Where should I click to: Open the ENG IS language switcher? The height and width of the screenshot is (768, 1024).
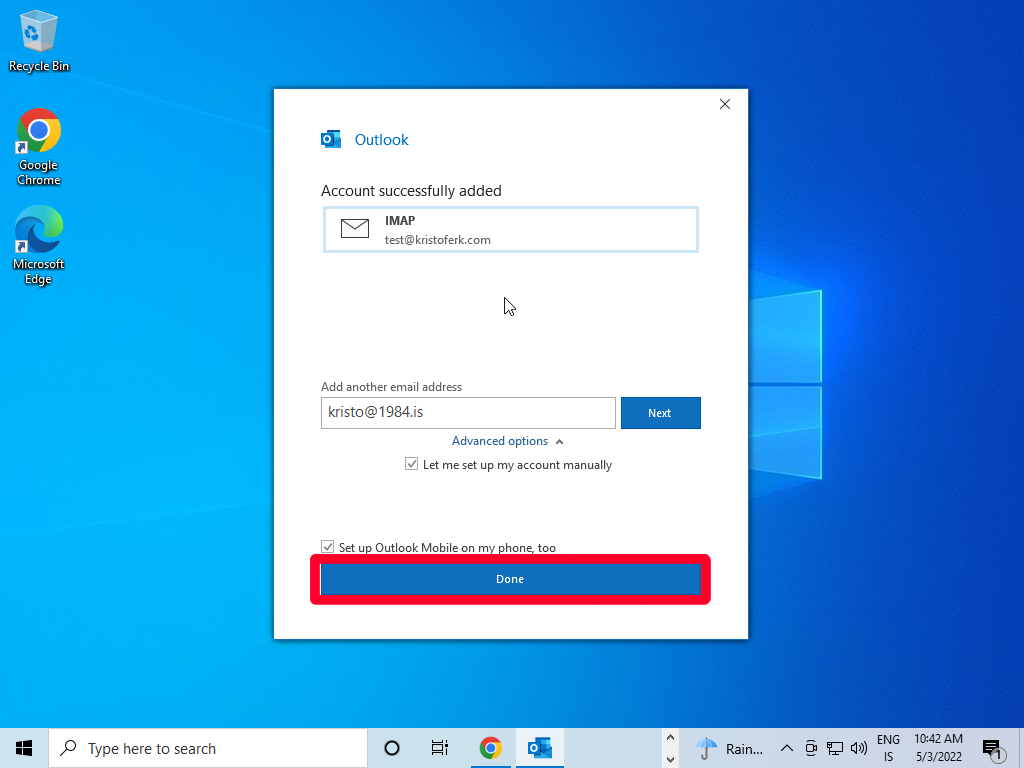[x=888, y=748]
